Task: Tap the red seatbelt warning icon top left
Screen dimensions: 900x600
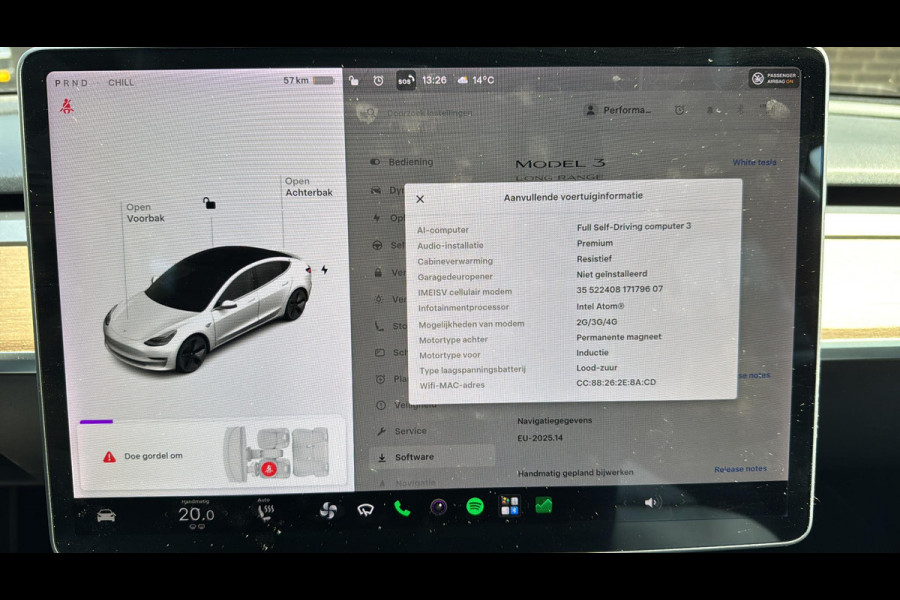Action: (67, 106)
